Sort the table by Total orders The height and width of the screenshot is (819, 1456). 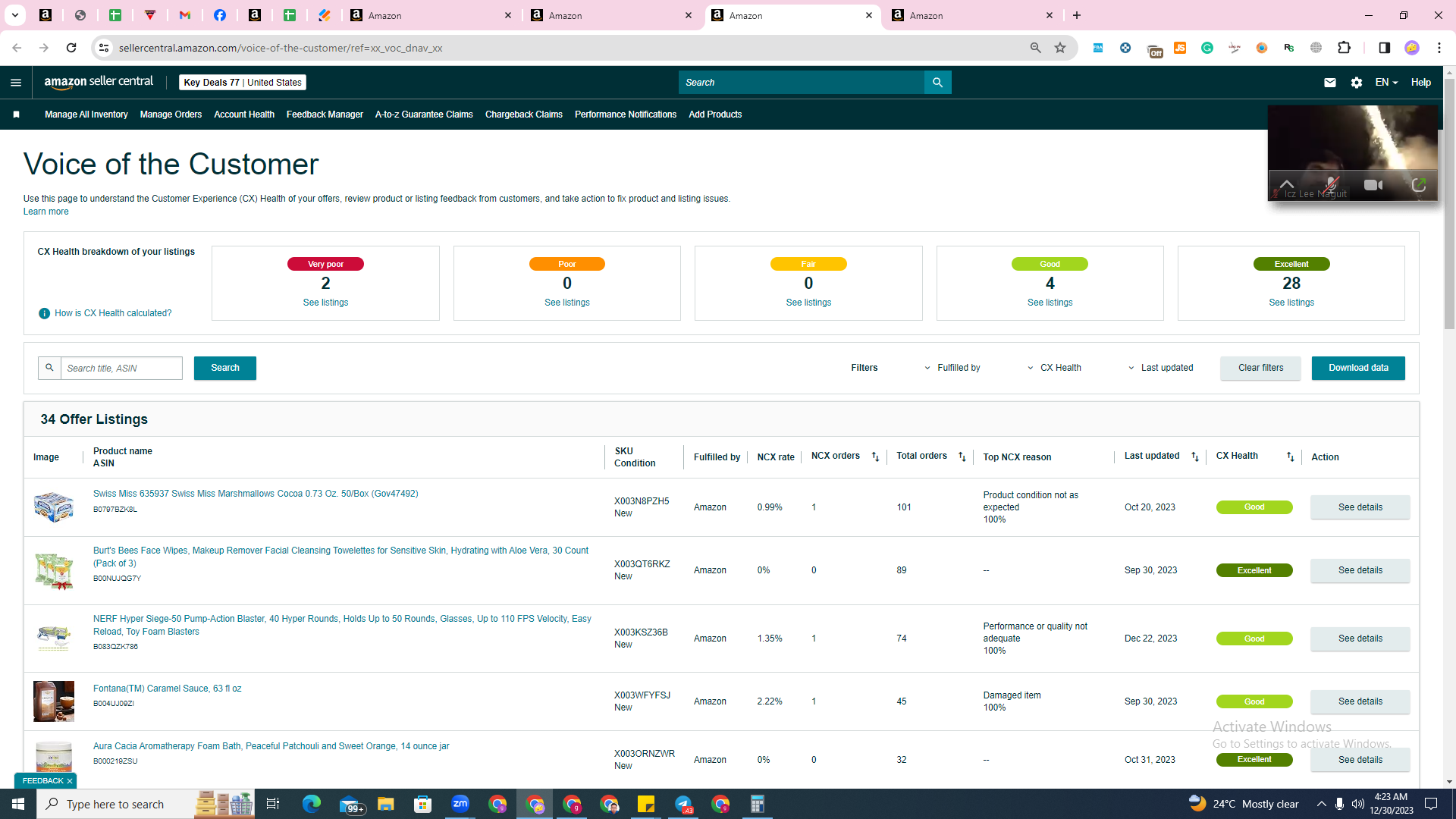(962, 457)
